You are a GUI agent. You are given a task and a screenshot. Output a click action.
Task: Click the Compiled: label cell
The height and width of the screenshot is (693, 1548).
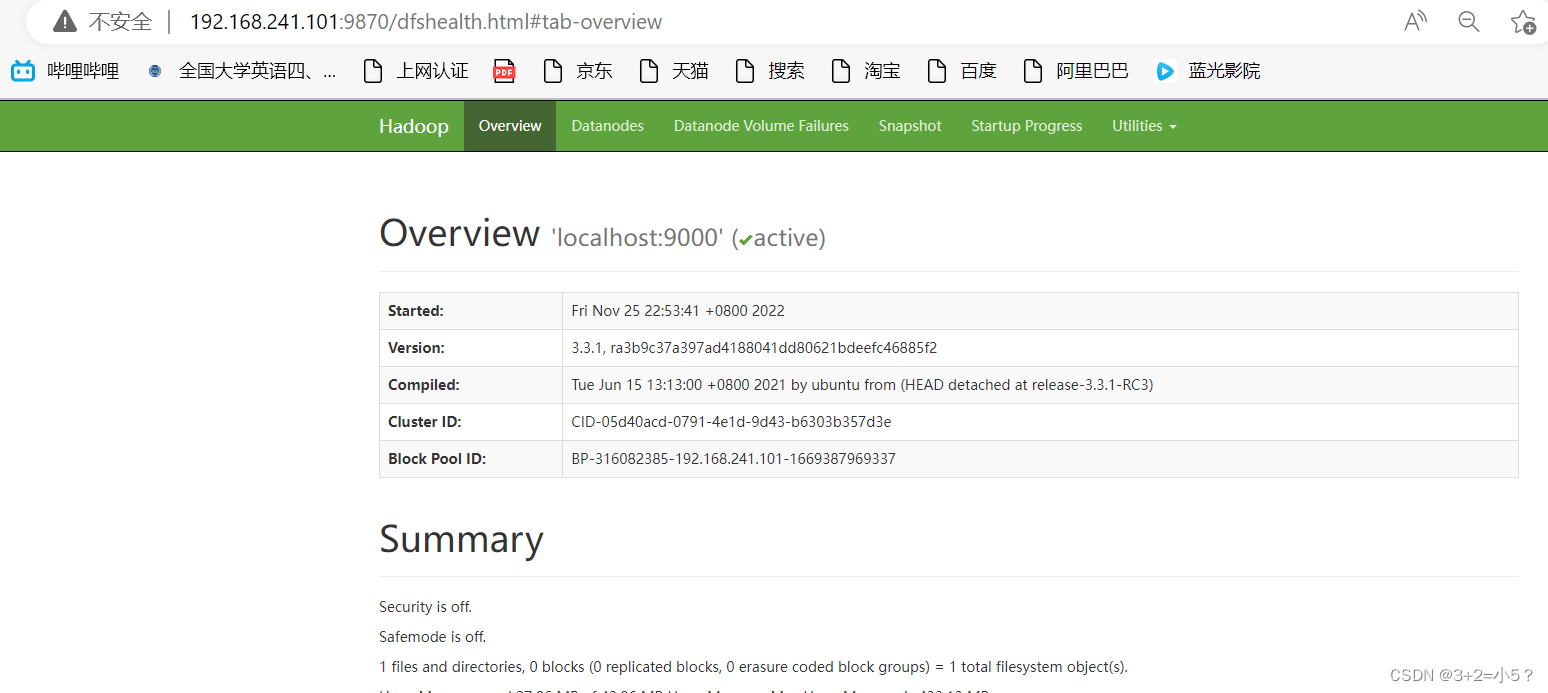(471, 385)
